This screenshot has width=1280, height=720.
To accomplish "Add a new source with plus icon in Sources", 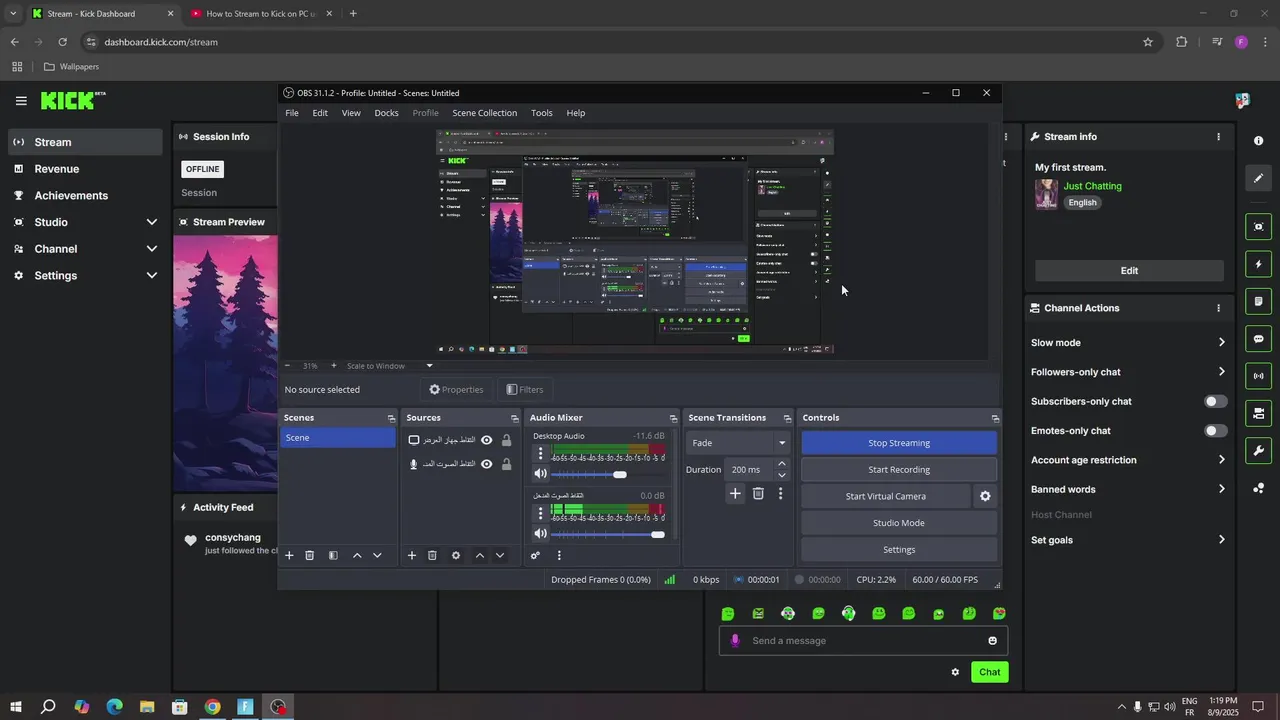I will [x=411, y=555].
